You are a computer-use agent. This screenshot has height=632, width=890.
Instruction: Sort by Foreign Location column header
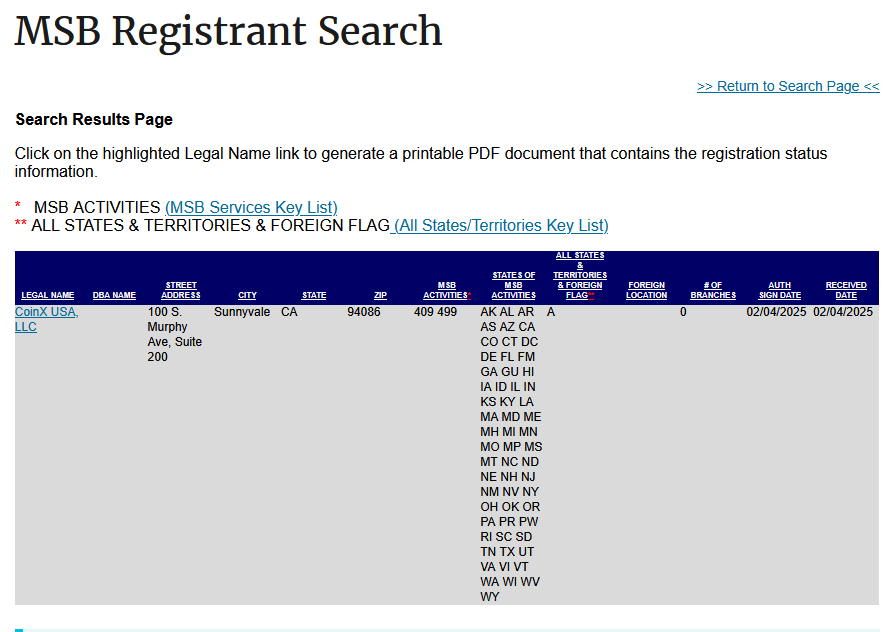[x=646, y=290]
